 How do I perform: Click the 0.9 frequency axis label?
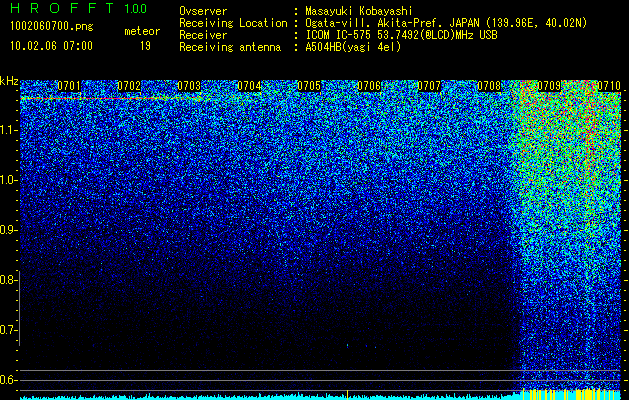point(8,230)
